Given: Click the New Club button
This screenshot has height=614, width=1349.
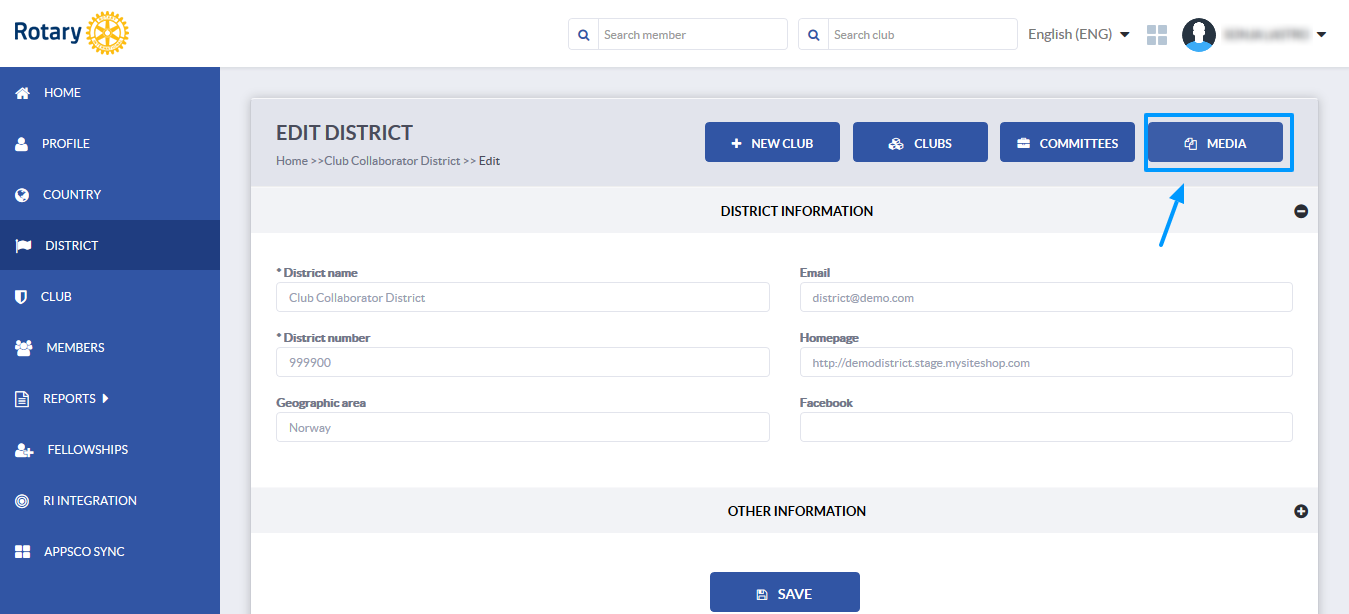Looking at the screenshot, I should [772, 142].
